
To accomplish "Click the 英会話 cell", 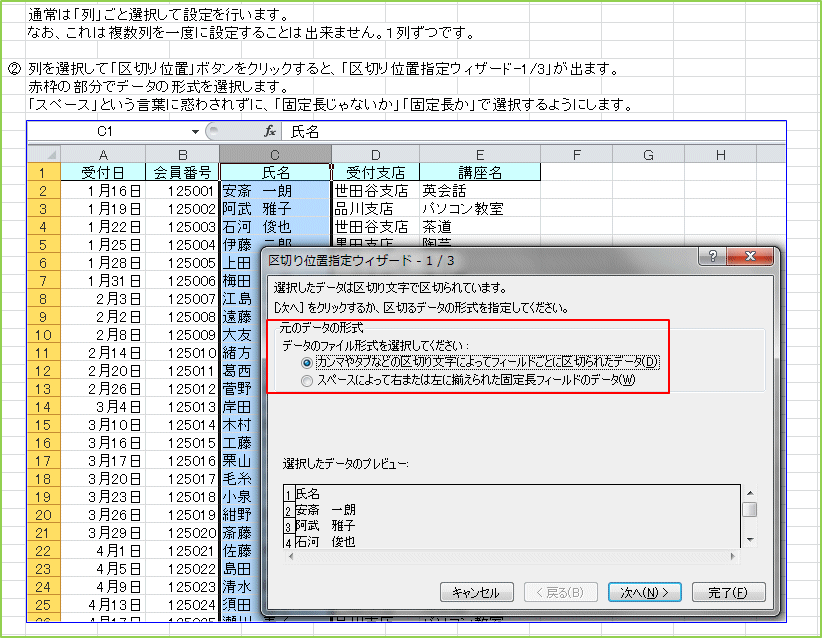I will tap(480, 190).
